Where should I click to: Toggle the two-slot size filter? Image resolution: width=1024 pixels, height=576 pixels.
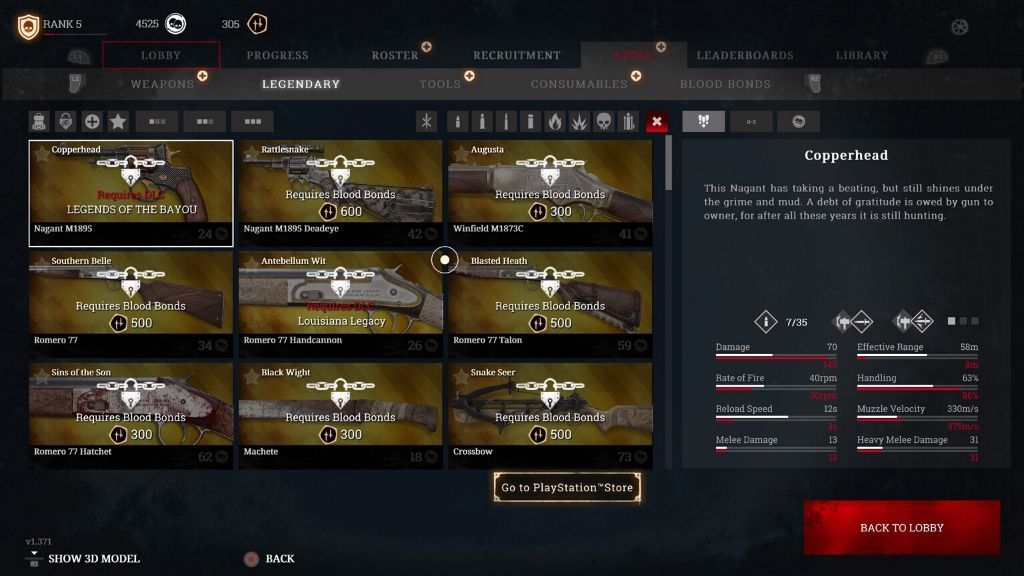(205, 121)
